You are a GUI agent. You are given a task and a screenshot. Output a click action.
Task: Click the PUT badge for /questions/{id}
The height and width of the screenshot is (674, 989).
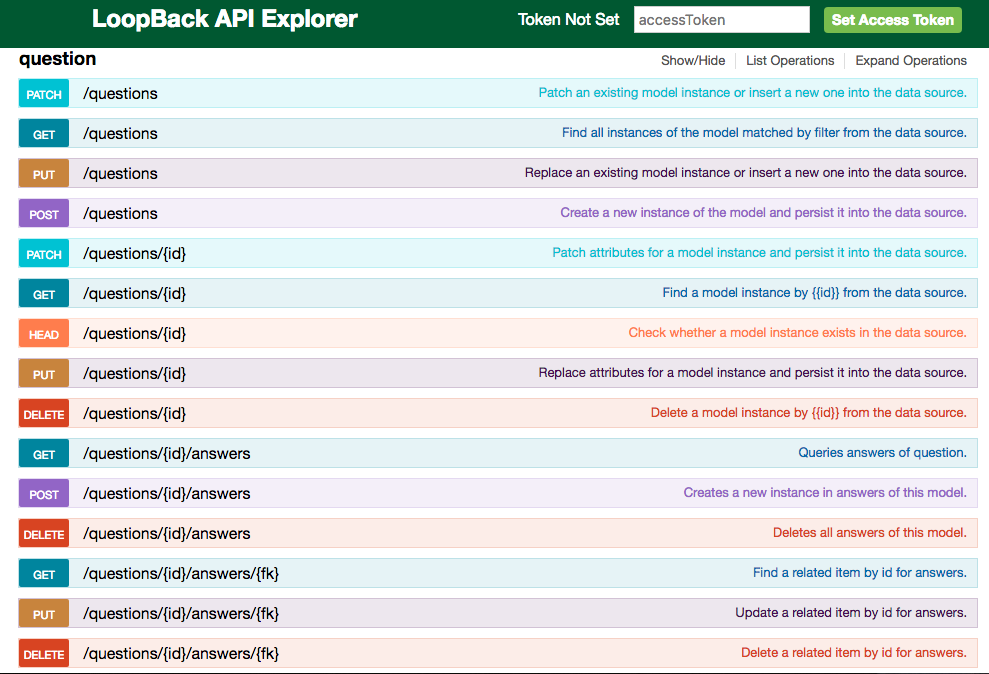click(x=44, y=374)
